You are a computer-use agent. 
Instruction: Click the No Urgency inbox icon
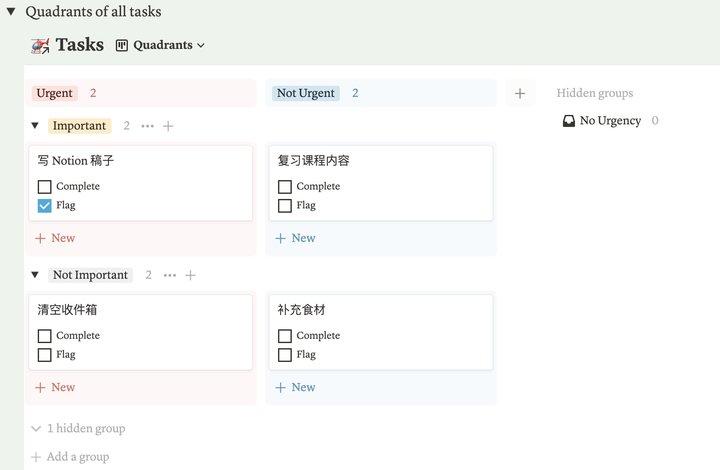click(569, 121)
